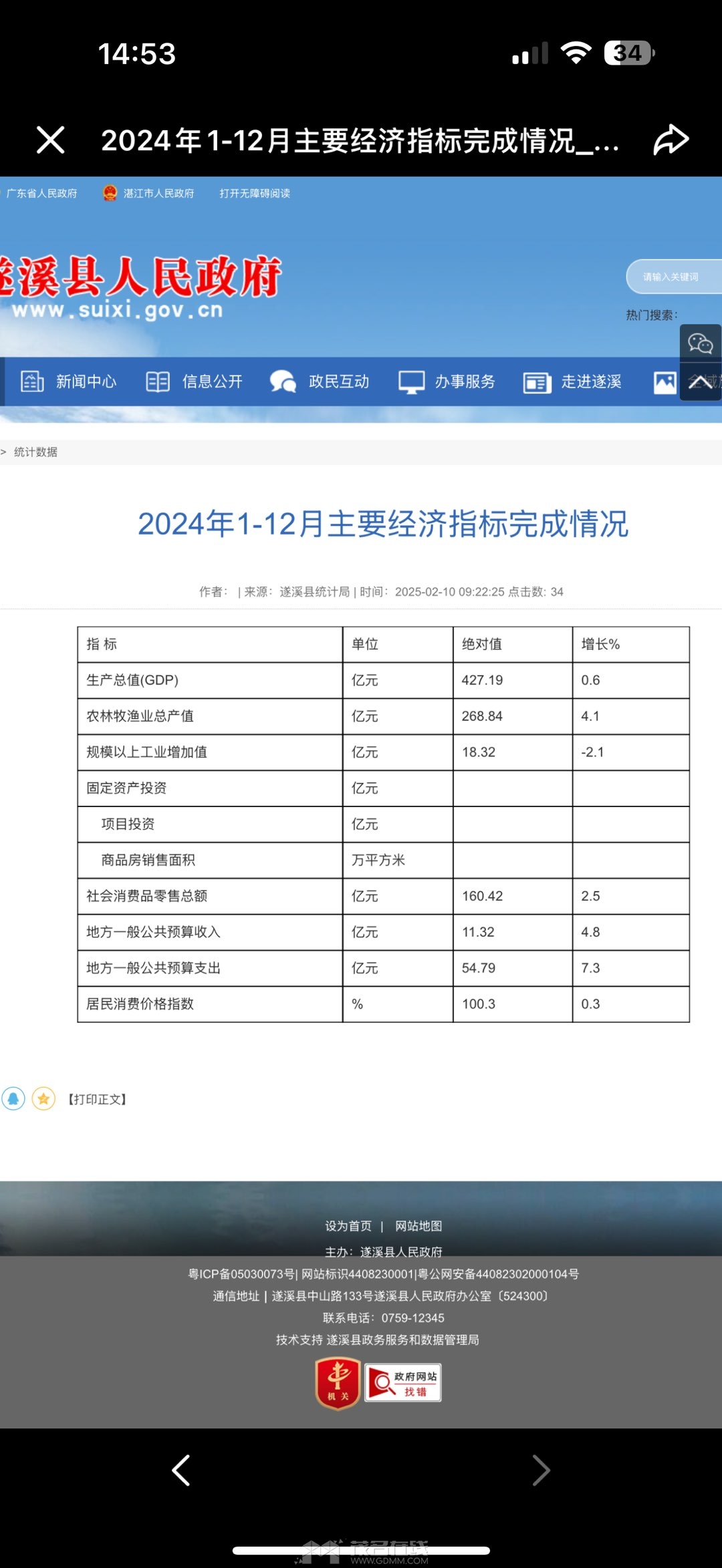
Task: Click the 打印正文 link
Action: 98,1099
